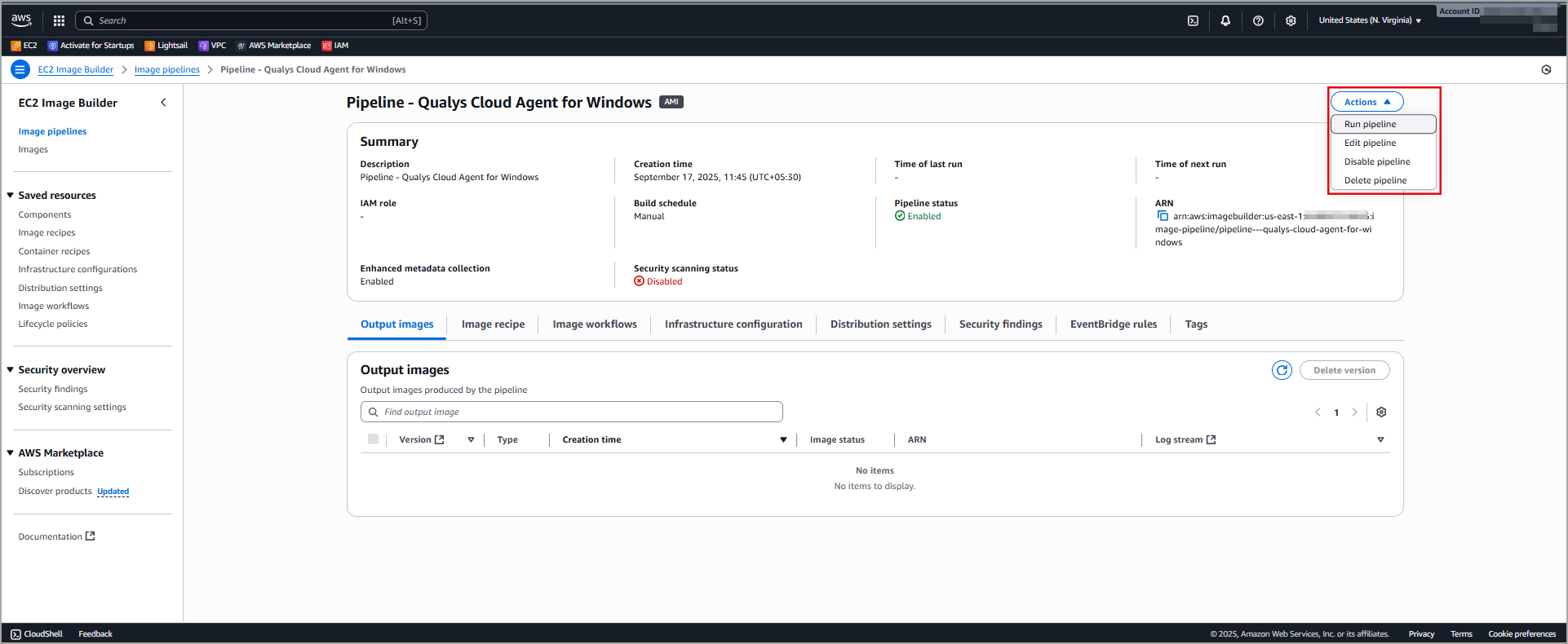Navigate to Image pipelines breadcrumb link
Viewport: 1568px width, 644px height.
(166, 70)
